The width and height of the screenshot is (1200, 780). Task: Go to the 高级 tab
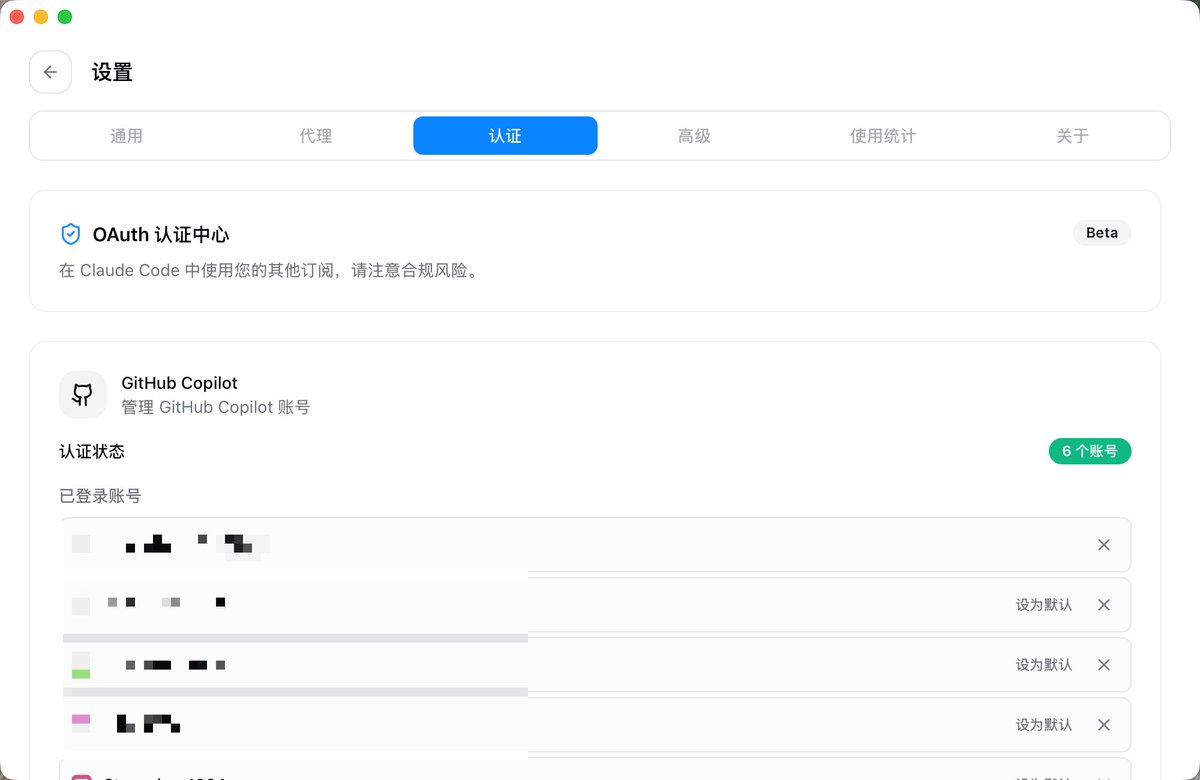(x=694, y=136)
